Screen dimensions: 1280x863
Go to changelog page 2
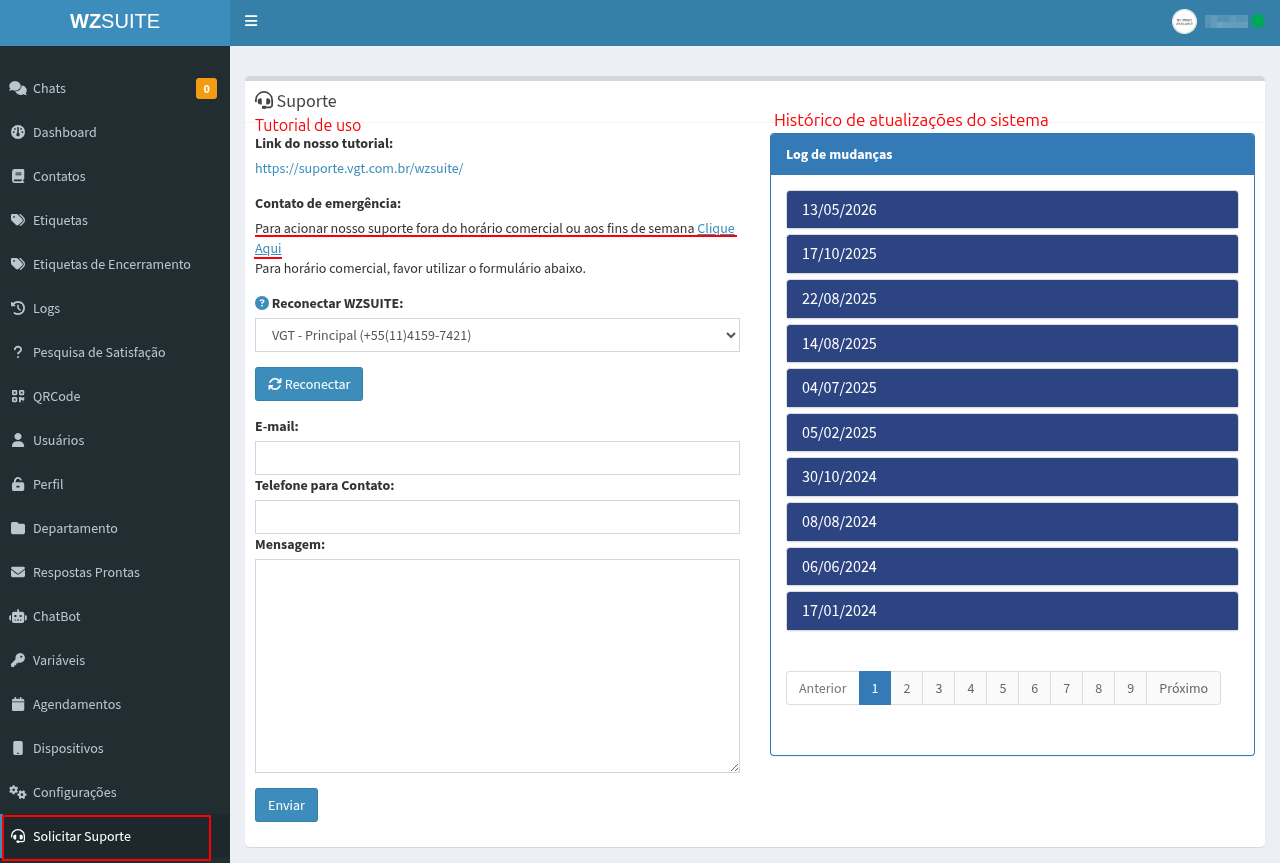point(906,688)
